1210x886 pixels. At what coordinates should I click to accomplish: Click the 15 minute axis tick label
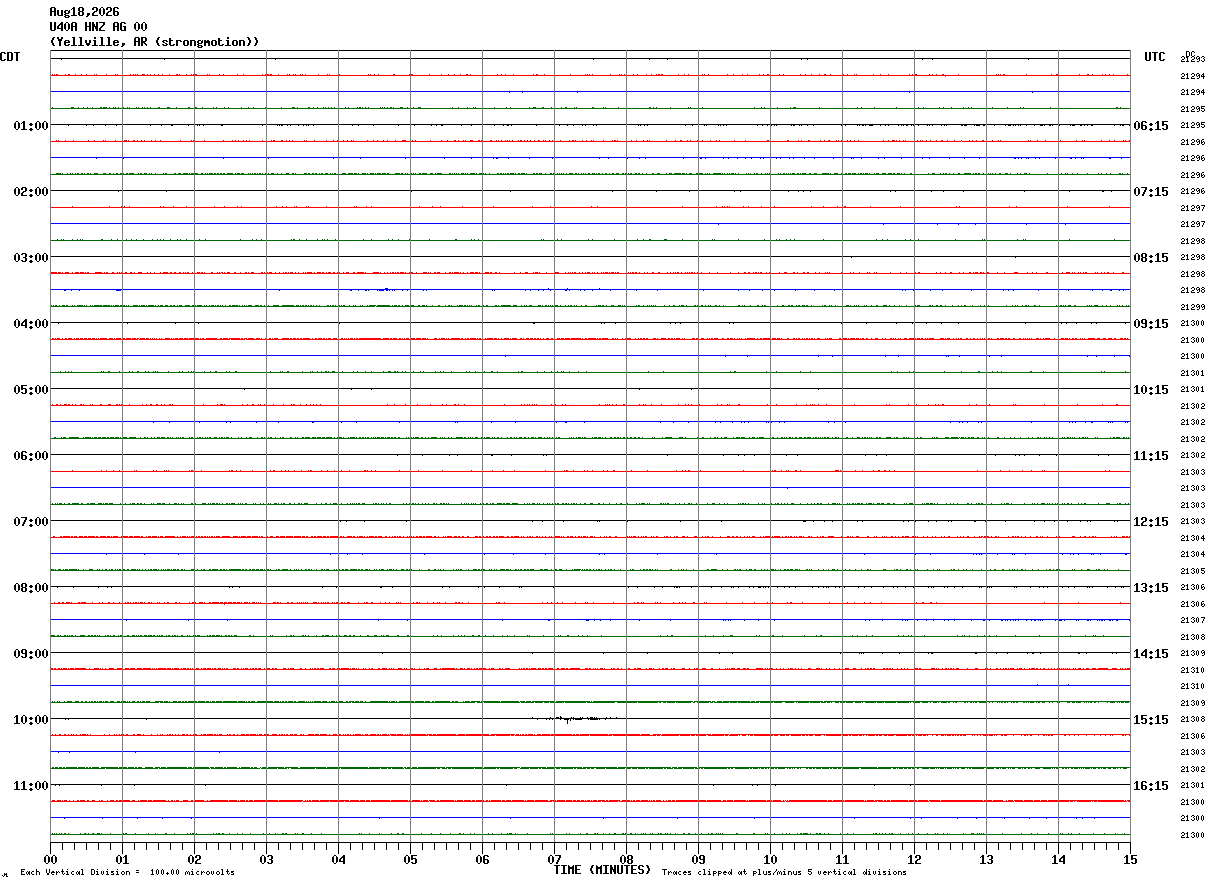pyautogui.click(x=1129, y=859)
